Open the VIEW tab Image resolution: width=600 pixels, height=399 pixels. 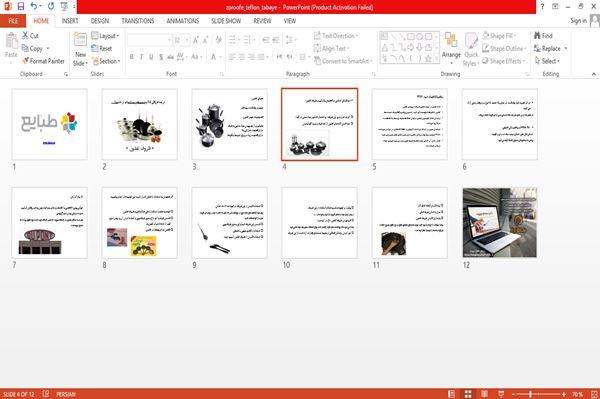(x=290, y=21)
